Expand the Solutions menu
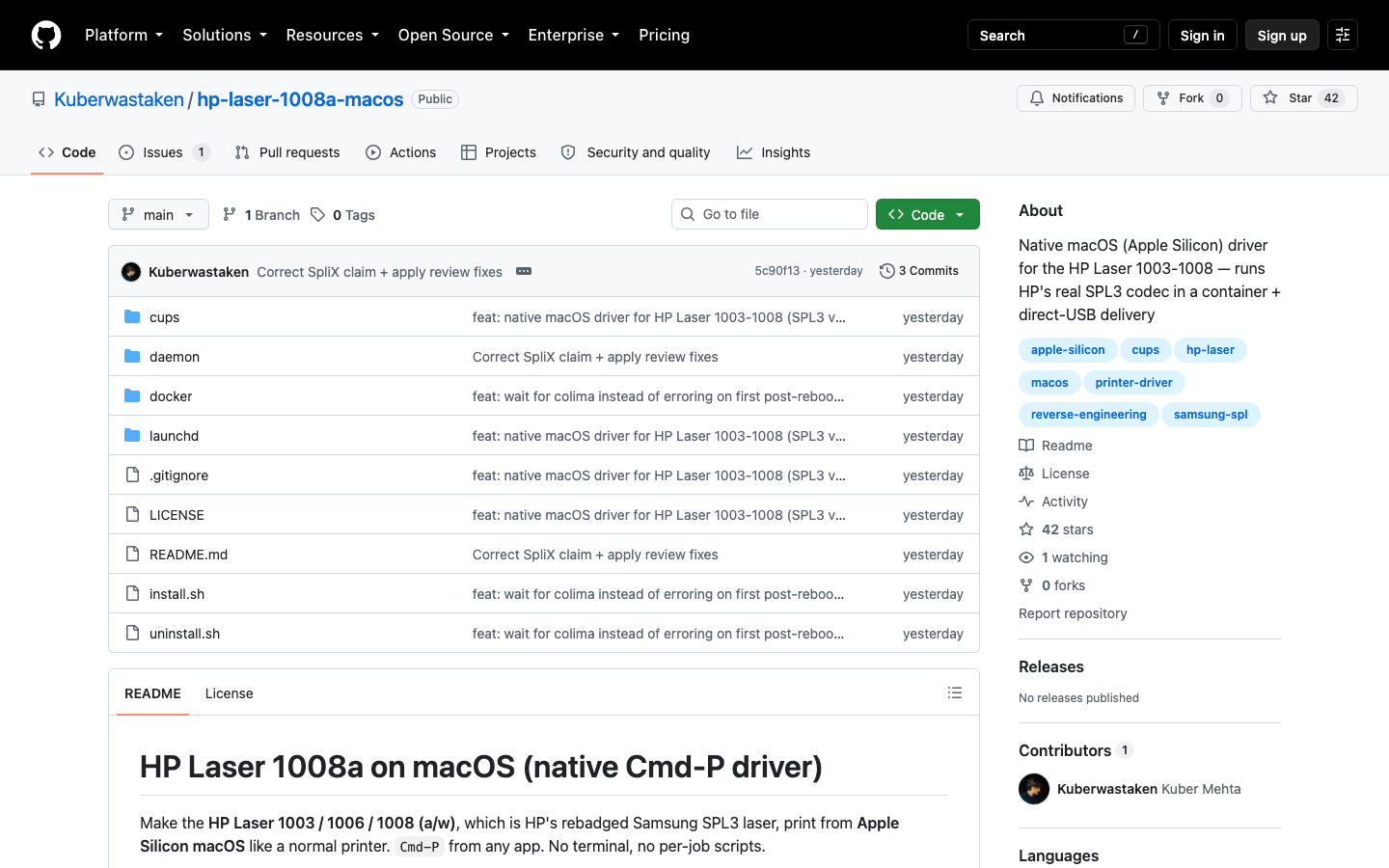Viewport: 1389px width, 868px height. pyautogui.click(x=225, y=35)
